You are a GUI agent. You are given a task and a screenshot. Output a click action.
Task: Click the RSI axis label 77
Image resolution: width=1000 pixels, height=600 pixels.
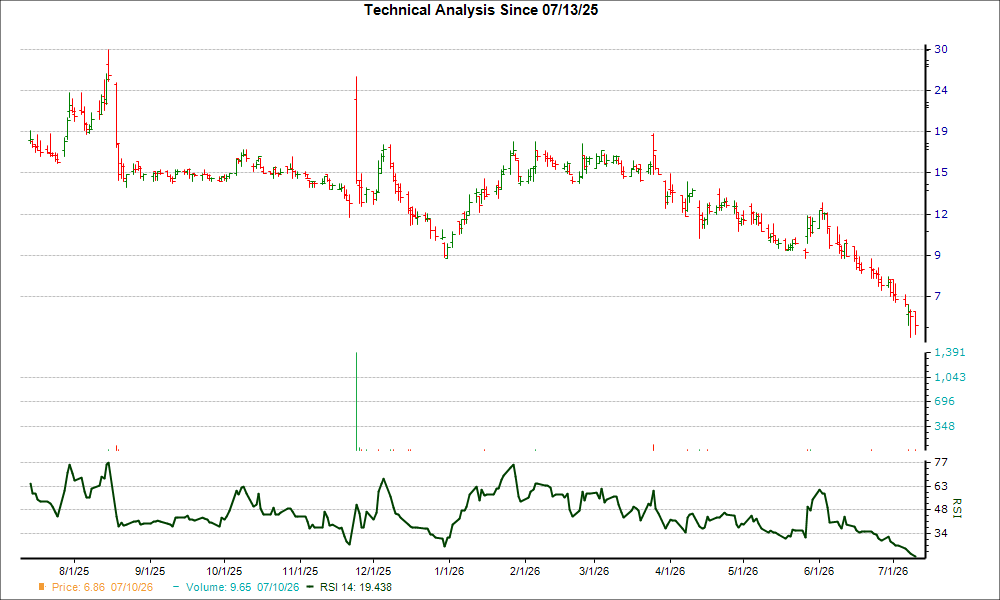pyautogui.click(x=941, y=462)
